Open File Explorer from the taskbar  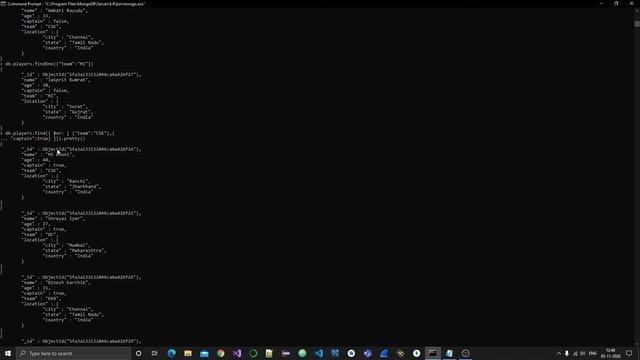click(x=188, y=353)
